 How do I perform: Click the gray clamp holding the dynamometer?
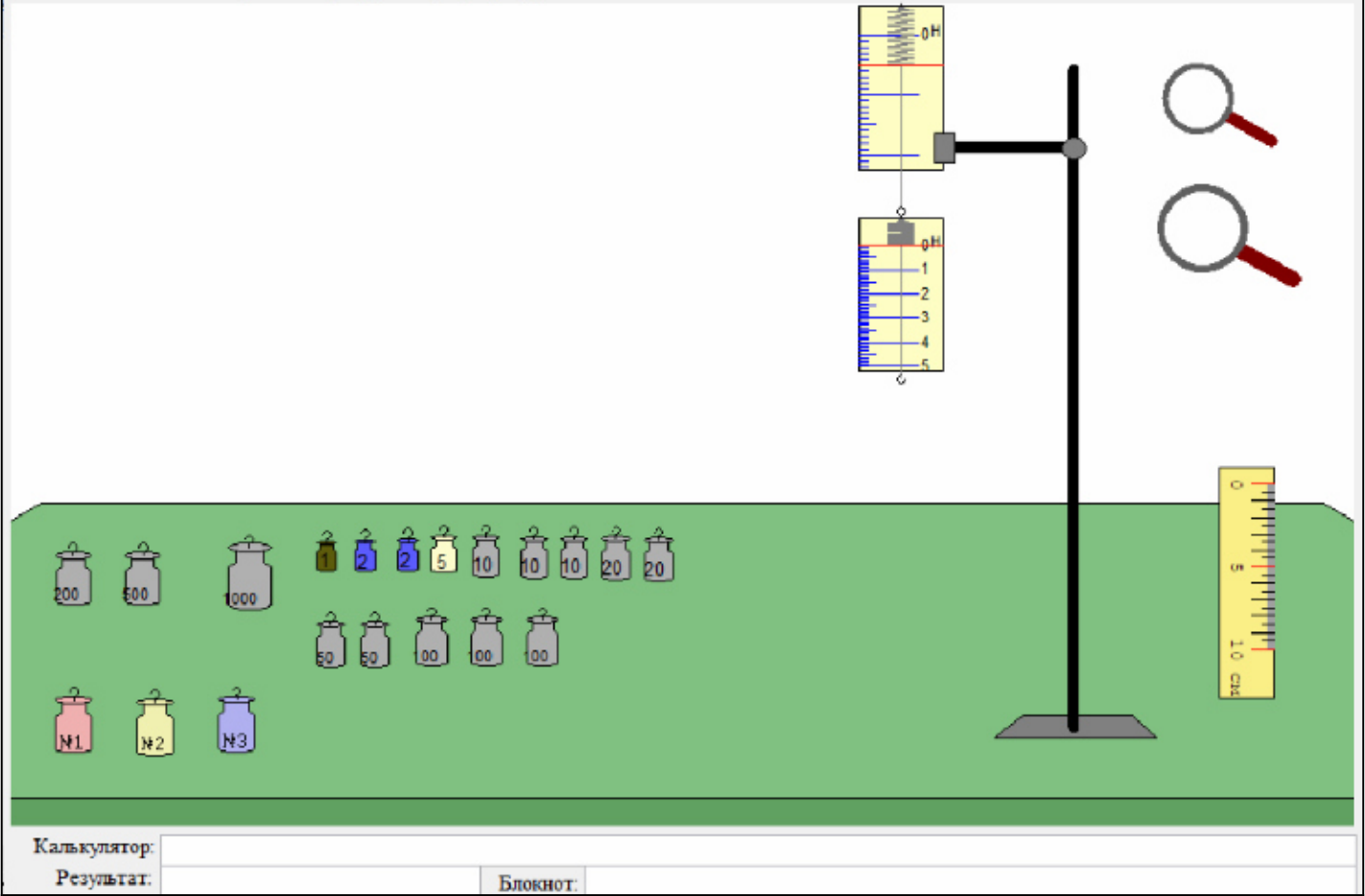[x=944, y=148]
